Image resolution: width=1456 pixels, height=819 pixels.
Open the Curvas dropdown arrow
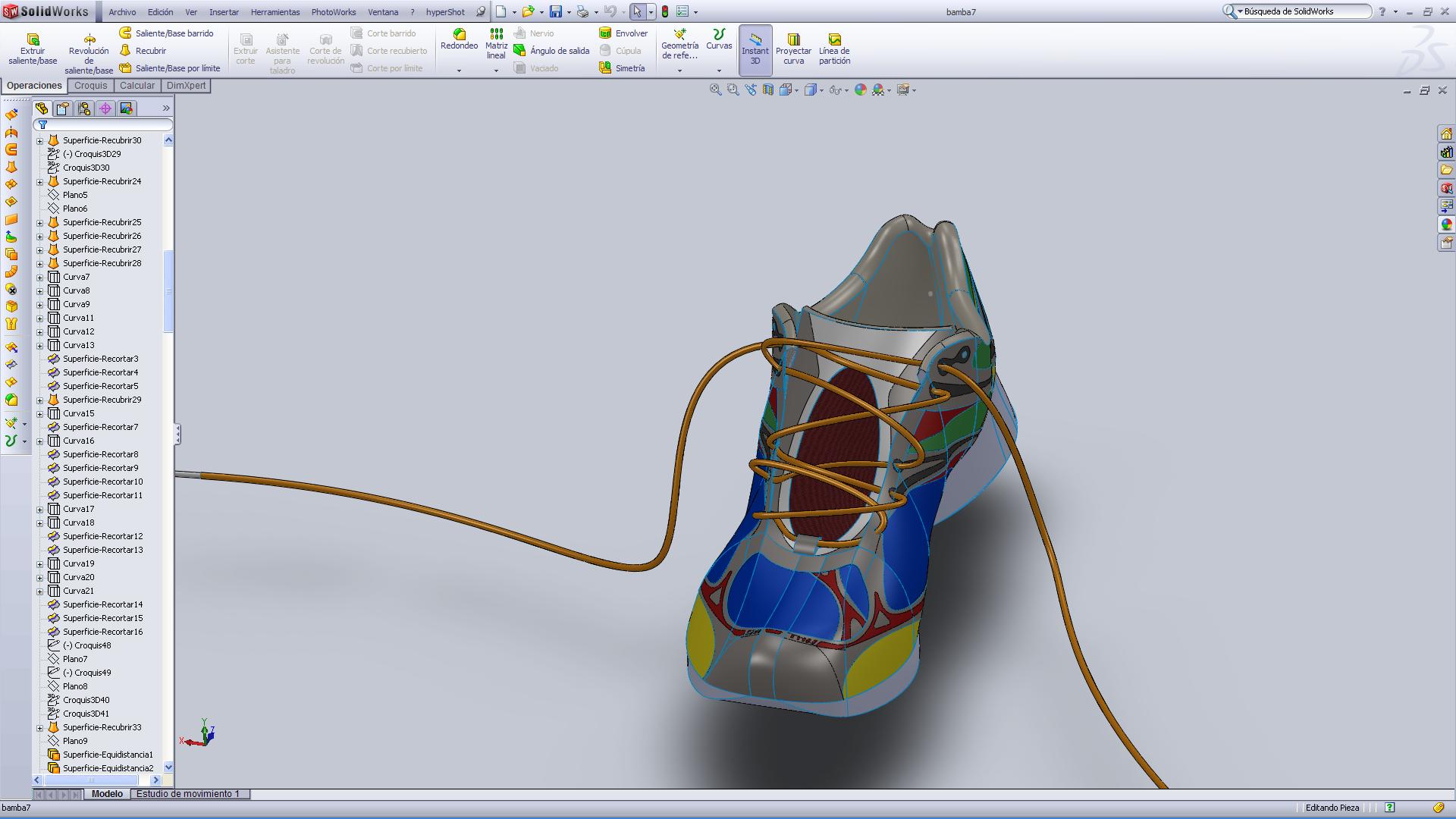(x=719, y=71)
